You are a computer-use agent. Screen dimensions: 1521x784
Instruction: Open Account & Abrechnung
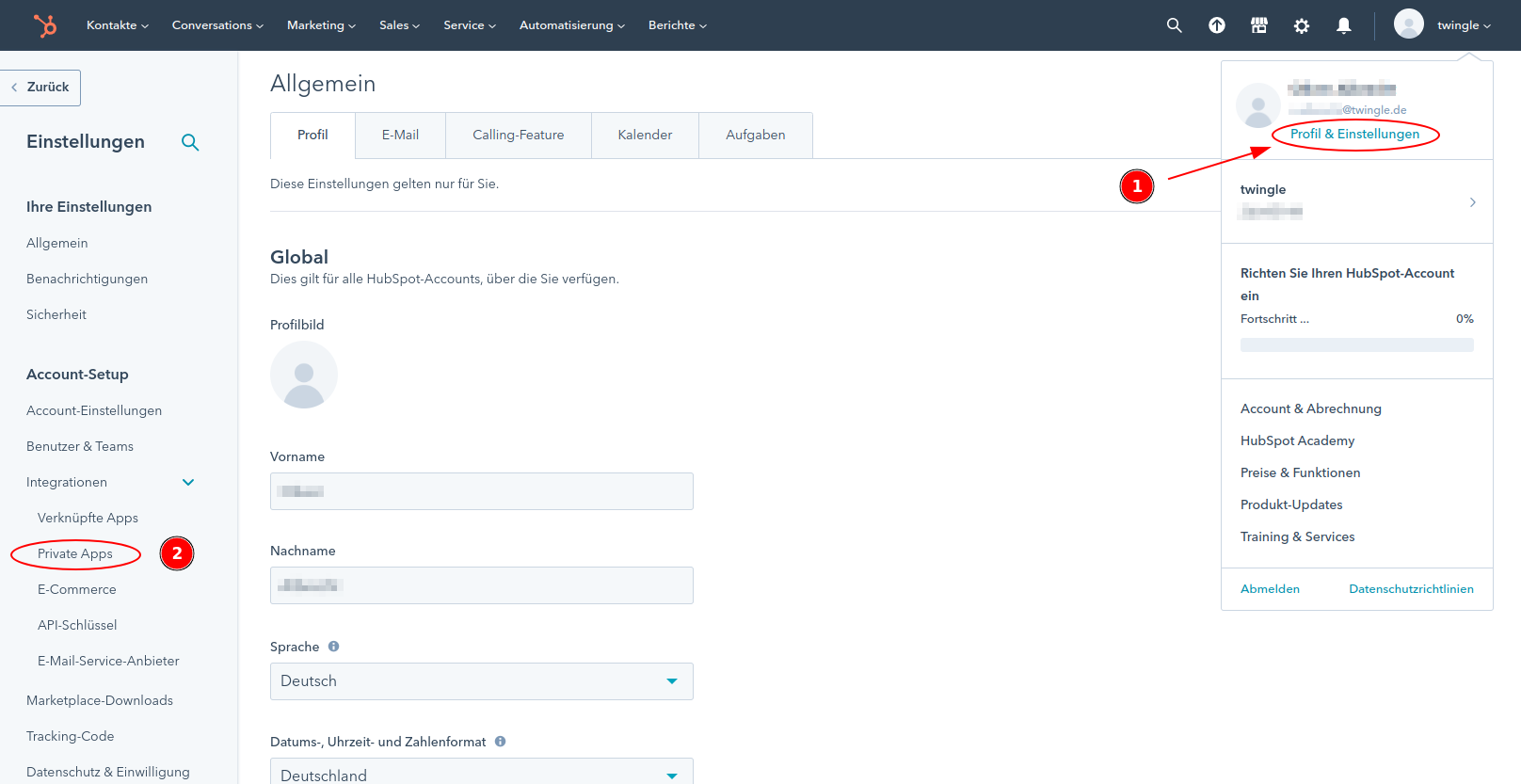tap(1311, 408)
